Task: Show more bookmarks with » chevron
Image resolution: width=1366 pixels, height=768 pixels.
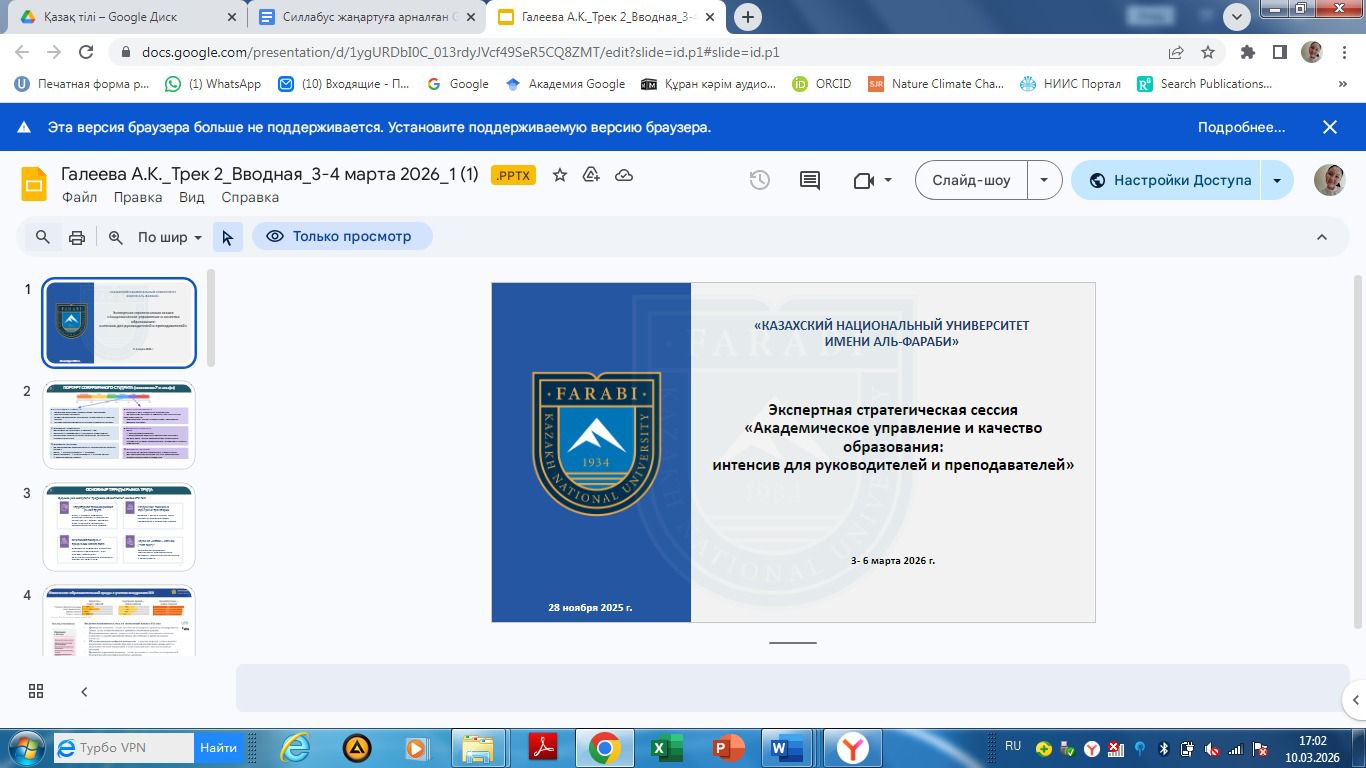Action: (1342, 85)
